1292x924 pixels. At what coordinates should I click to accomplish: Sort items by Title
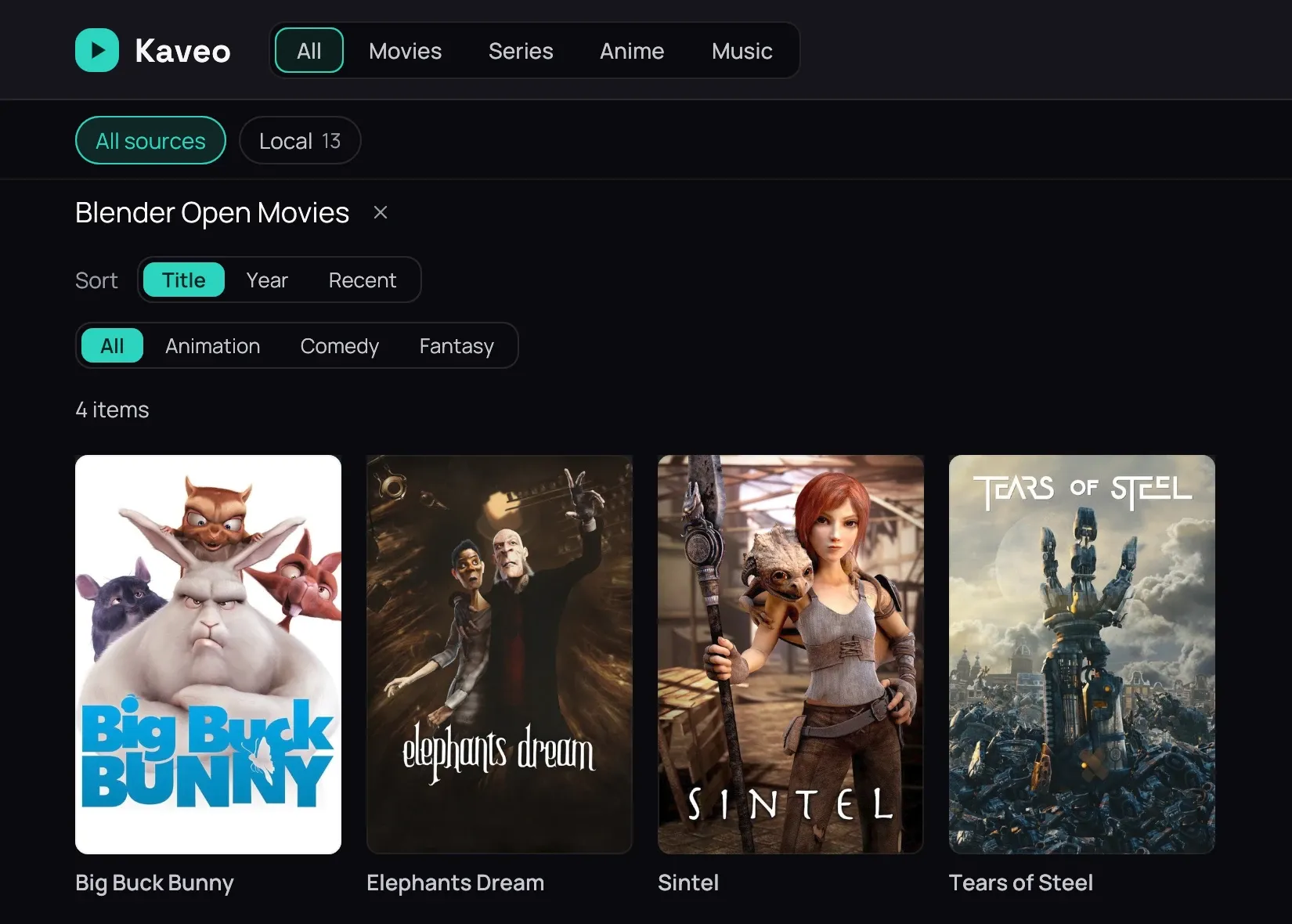pos(183,280)
